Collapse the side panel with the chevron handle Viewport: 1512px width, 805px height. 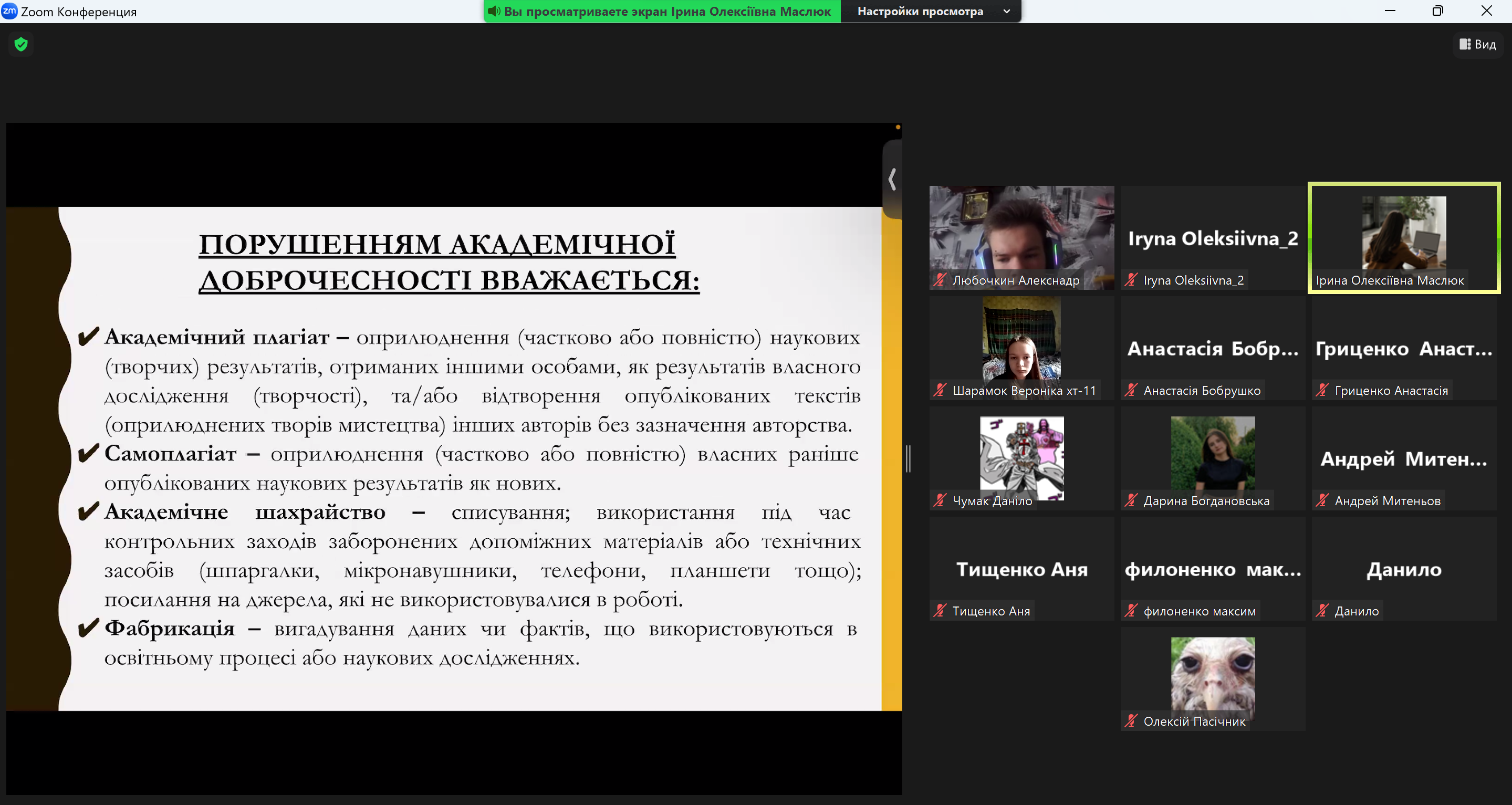pyautogui.click(x=892, y=179)
